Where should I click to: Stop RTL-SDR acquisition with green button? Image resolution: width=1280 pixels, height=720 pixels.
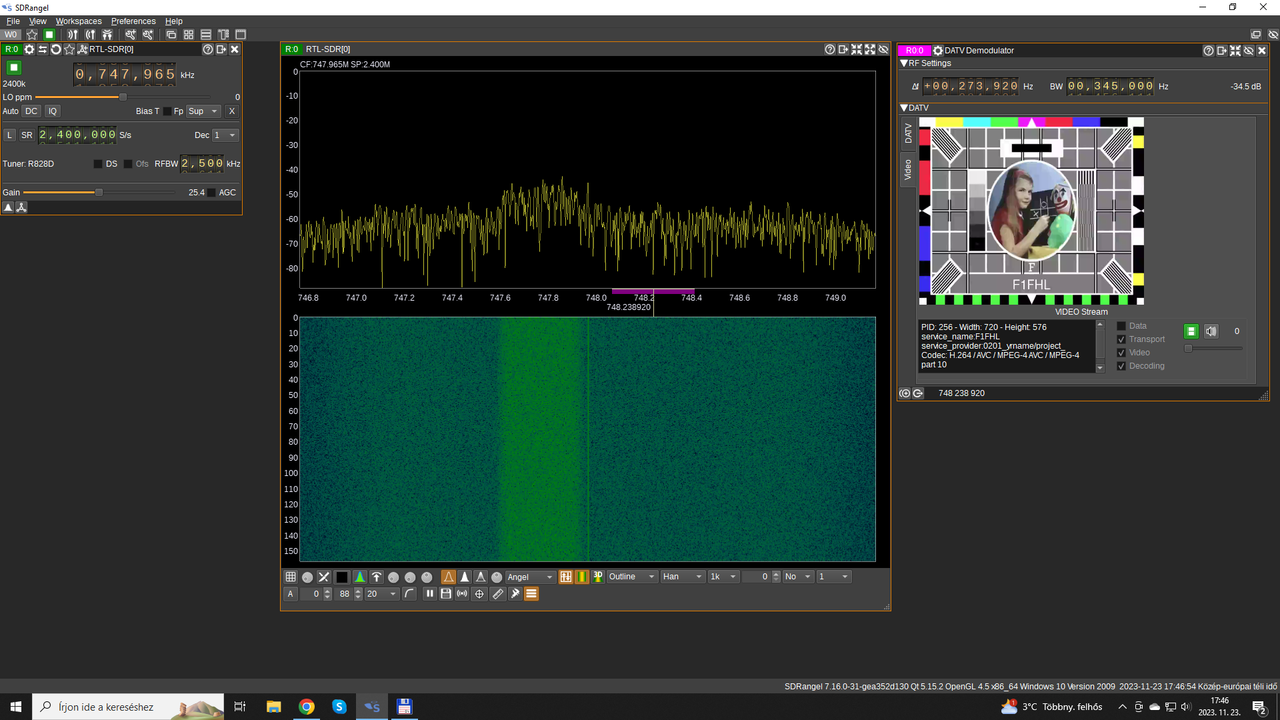(x=14, y=68)
